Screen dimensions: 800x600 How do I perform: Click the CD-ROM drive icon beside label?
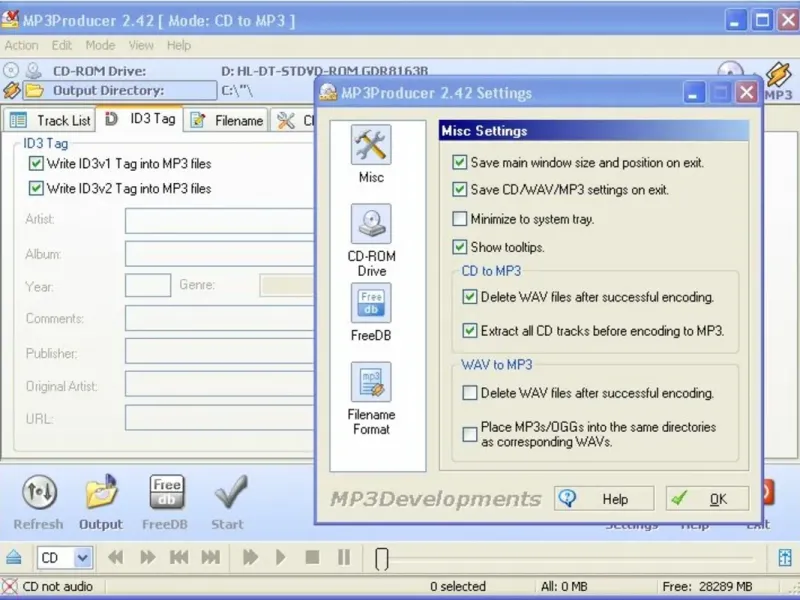click(x=34, y=70)
